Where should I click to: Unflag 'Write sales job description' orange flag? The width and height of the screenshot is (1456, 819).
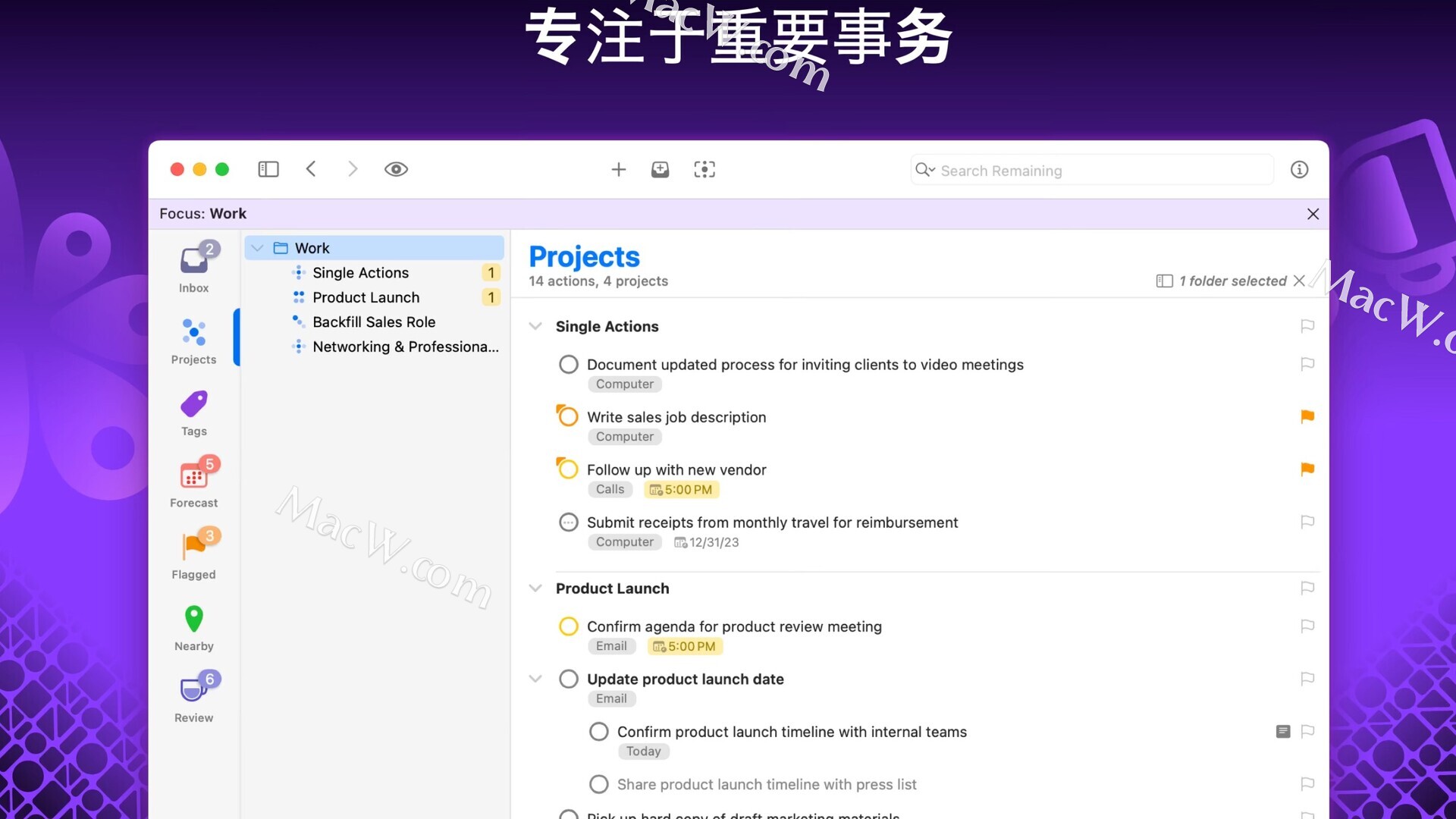pos(1307,416)
